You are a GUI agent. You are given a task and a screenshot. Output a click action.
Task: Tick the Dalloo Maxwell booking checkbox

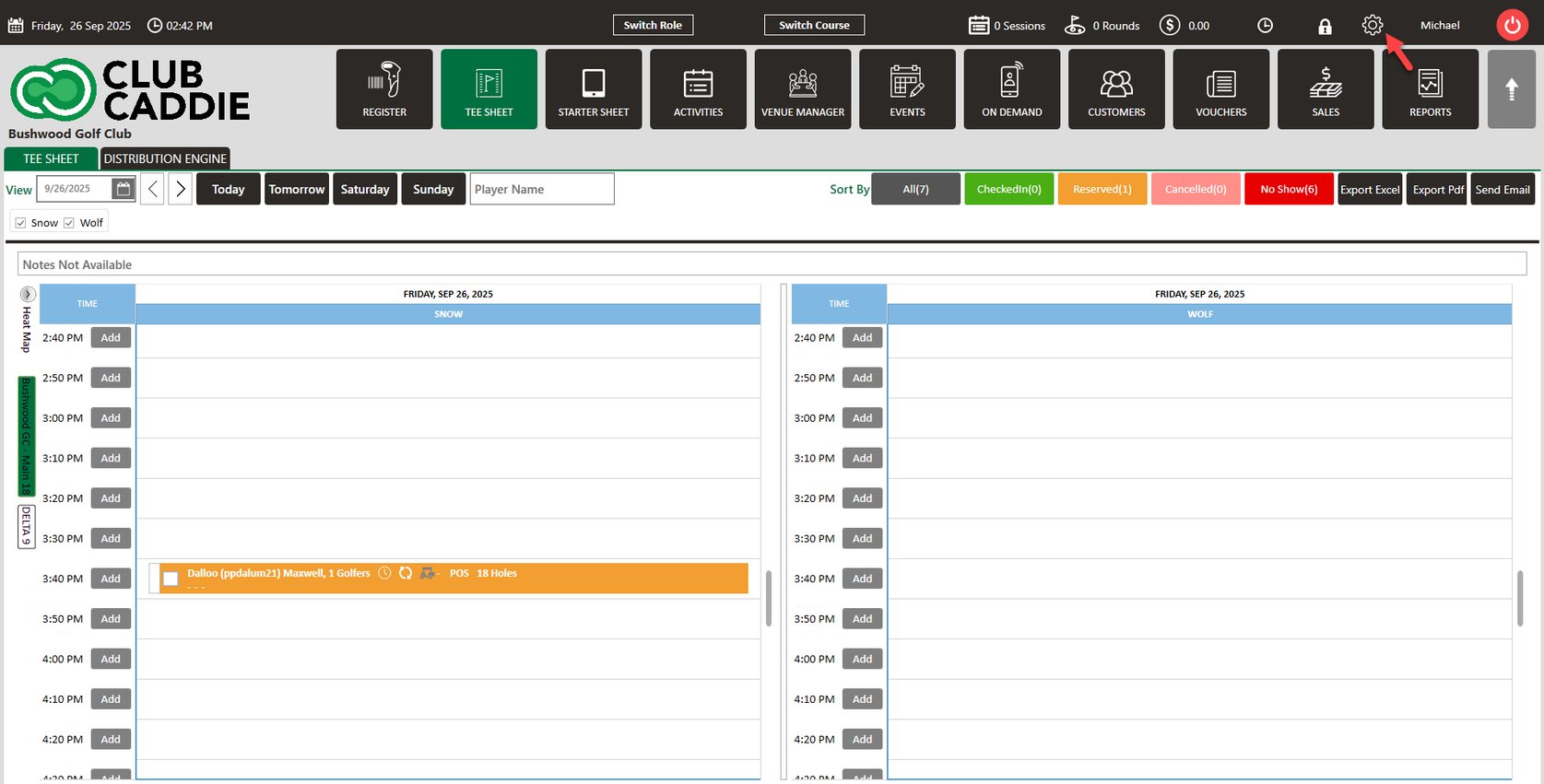coord(171,579)
